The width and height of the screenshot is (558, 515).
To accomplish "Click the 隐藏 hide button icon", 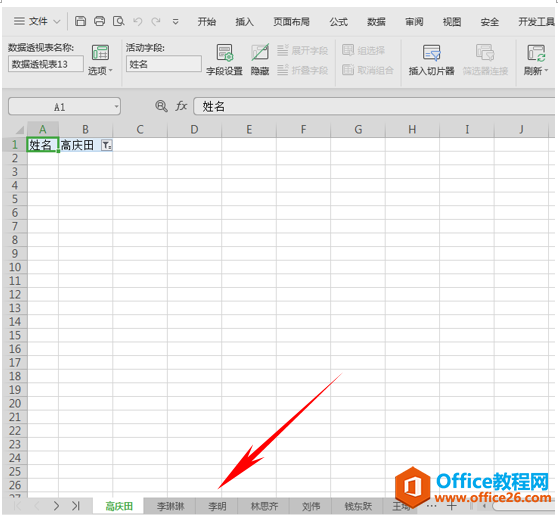I will tap(260, 53).
